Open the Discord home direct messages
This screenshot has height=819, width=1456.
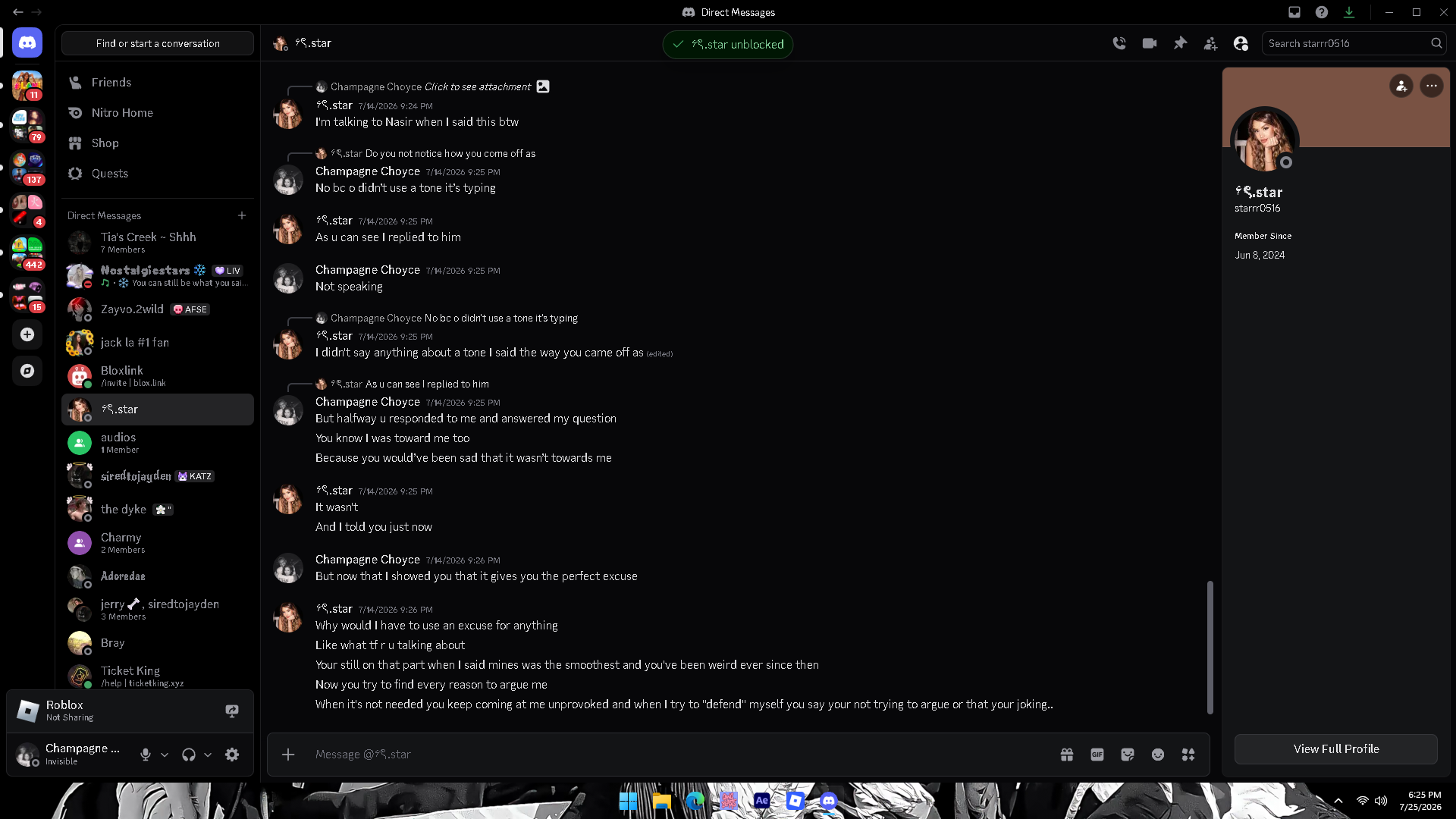27,42
